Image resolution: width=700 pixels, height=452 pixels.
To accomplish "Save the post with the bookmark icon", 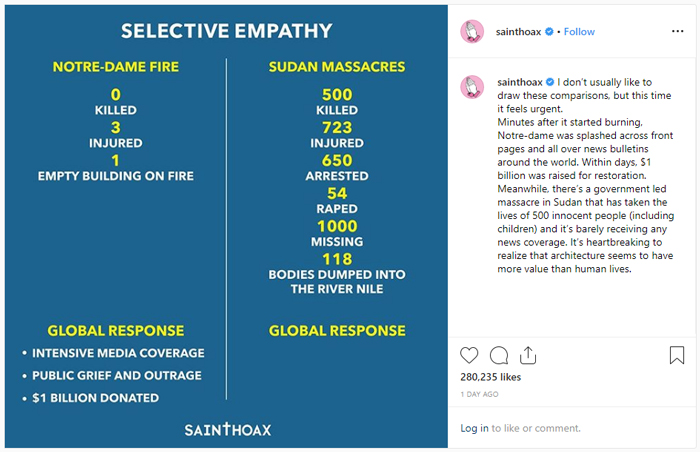I will 677,355.
